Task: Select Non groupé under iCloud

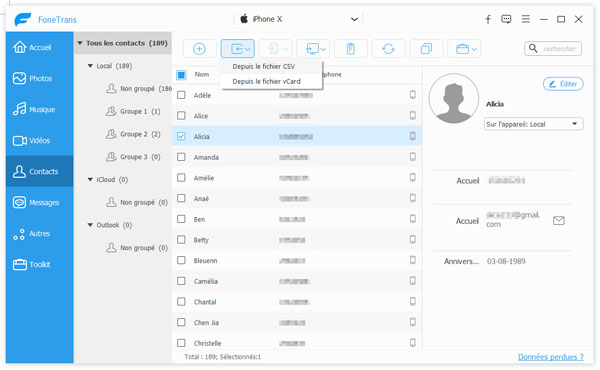Action: [137, 202]
